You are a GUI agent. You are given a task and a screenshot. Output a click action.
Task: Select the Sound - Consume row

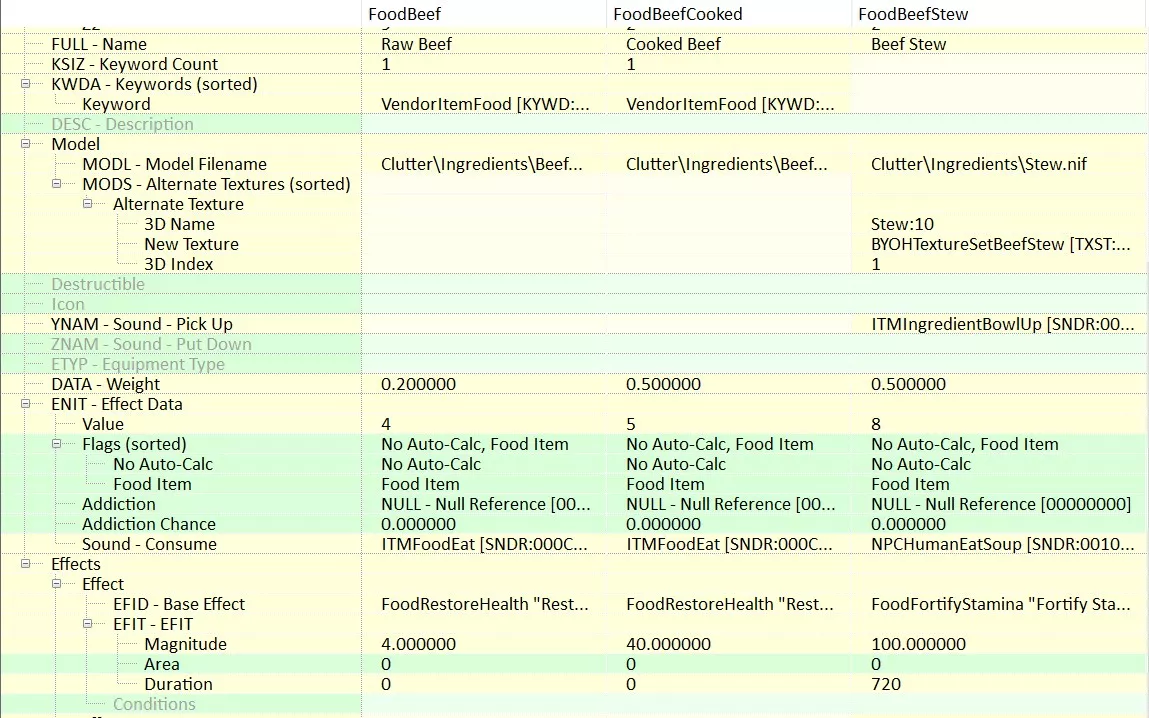pyautogui.click(x=149, y=544)
